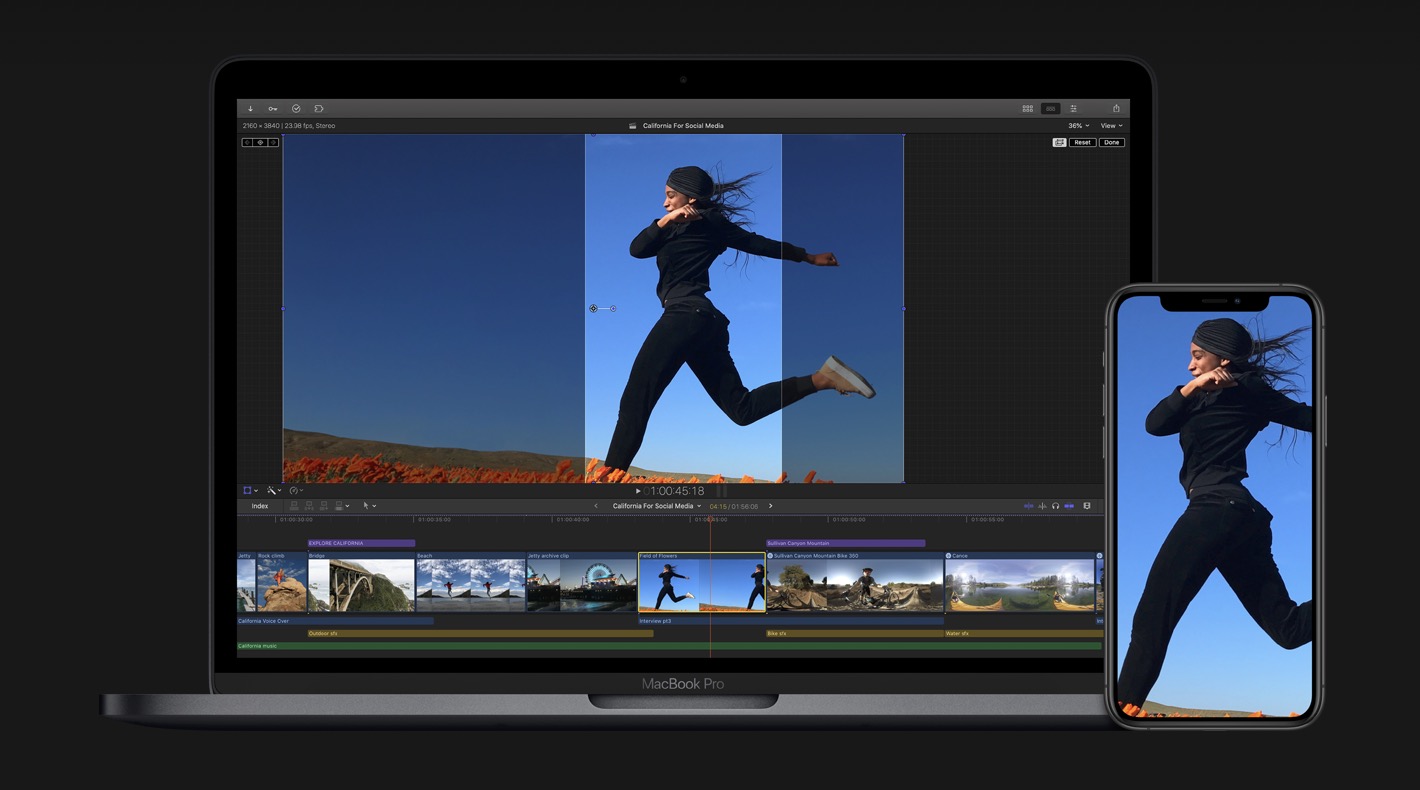Toggle solo headphones button

pyautogui.click(x=1055, y=506)
